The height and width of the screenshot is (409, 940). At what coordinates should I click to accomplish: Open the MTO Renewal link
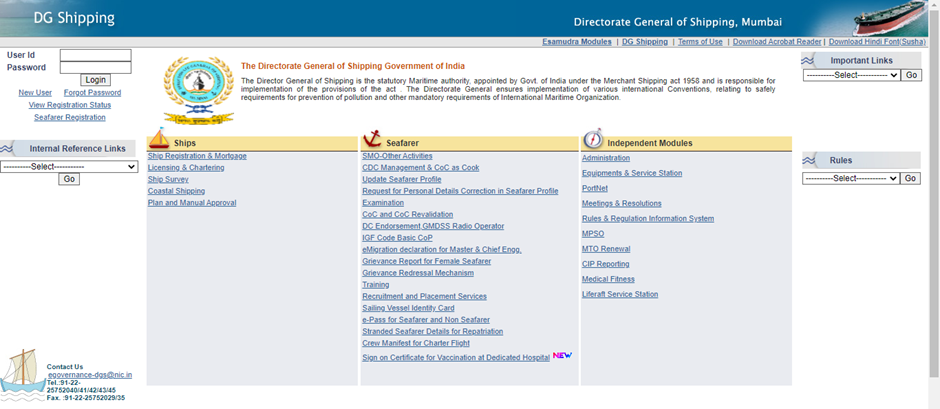(606, 249)
